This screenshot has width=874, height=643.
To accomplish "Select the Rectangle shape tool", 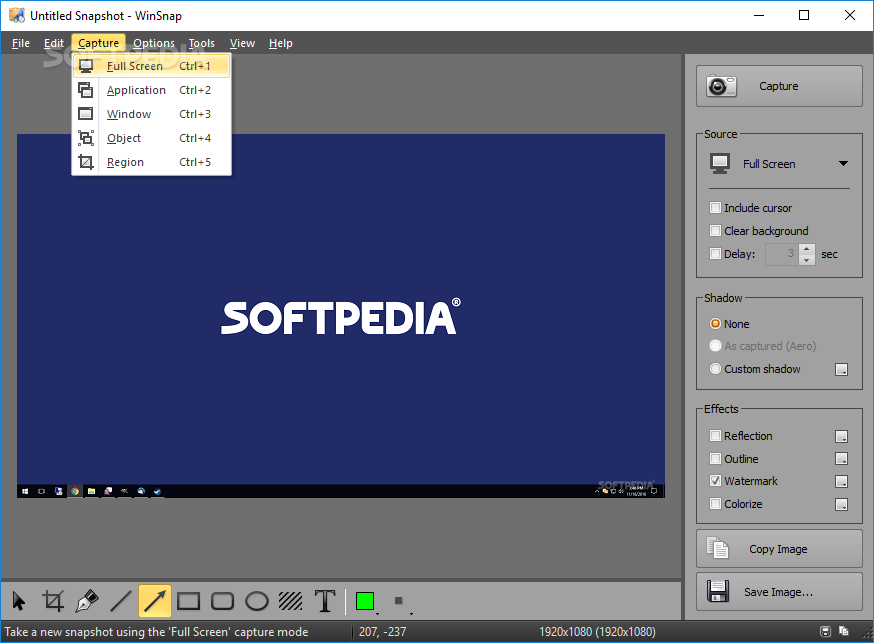I will coord(188,601).
